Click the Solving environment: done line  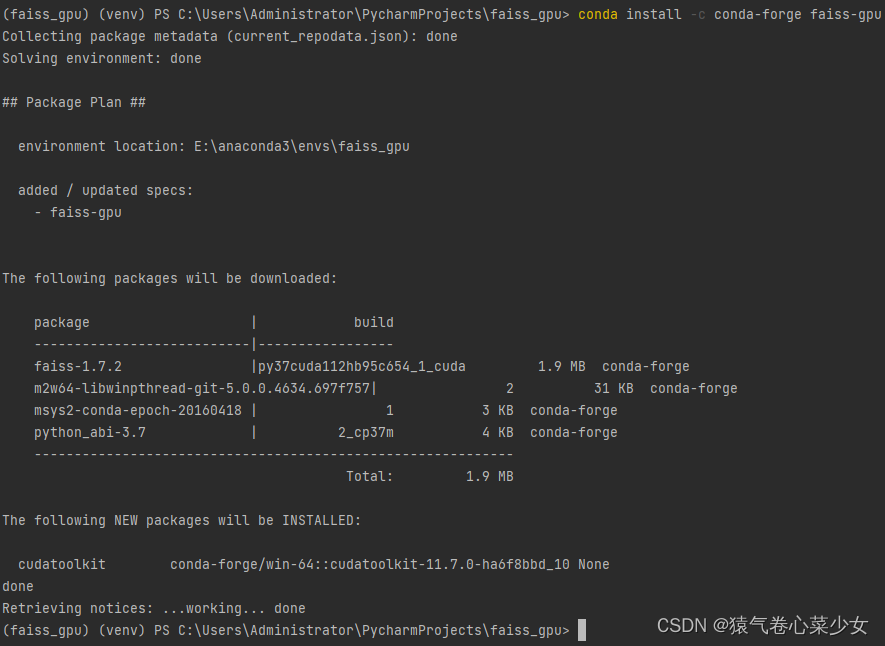click(x=103, y=58)
